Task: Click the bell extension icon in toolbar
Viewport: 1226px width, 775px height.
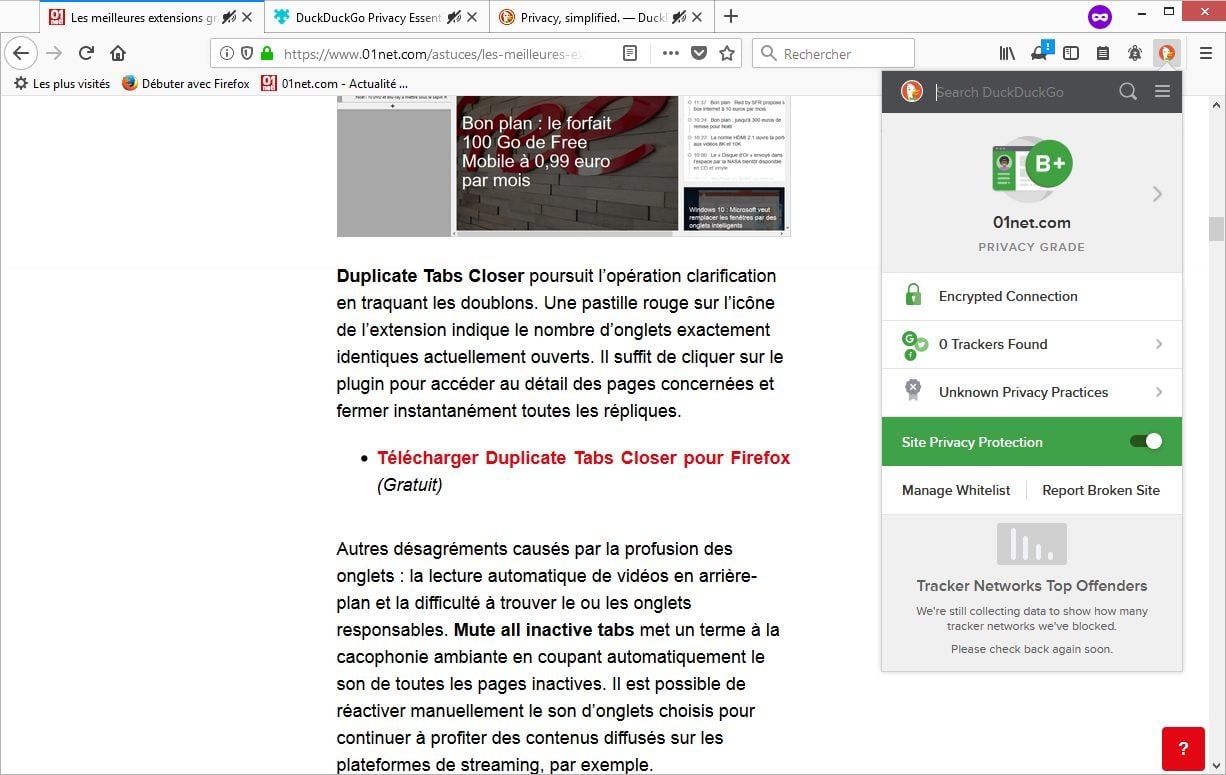Action: (x=1135, y=53)
